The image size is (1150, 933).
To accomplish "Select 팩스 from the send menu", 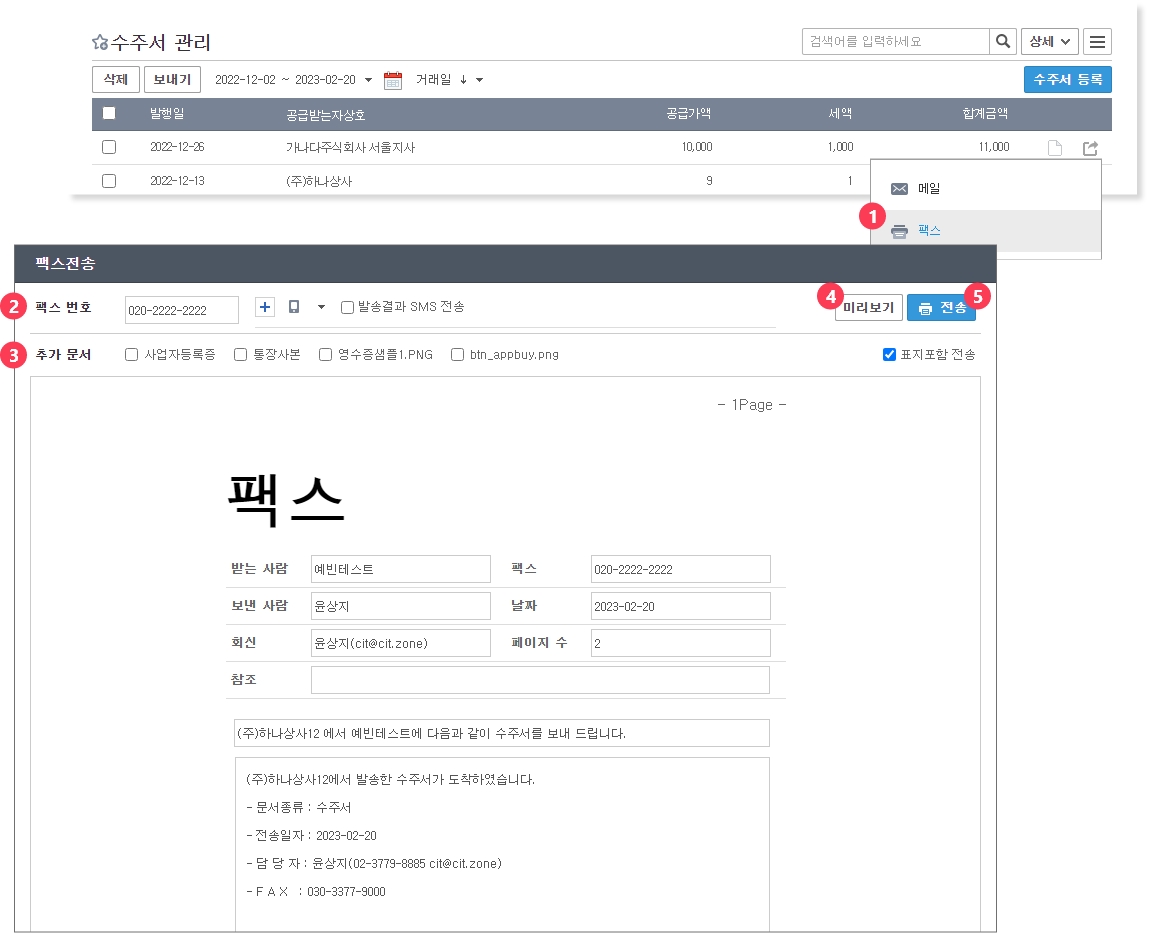I will 928,231.
